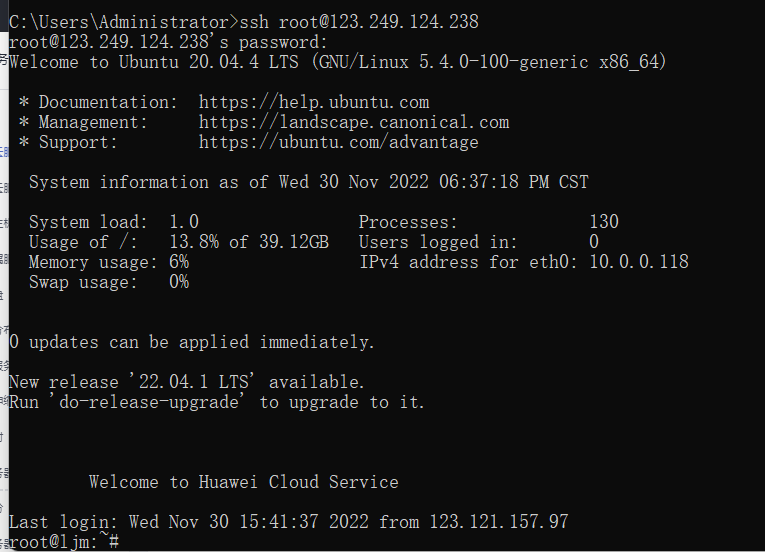Click the disk usage 13.8% of 39.12GB text
Screen dimensions: 765x552
pos(249,242)
